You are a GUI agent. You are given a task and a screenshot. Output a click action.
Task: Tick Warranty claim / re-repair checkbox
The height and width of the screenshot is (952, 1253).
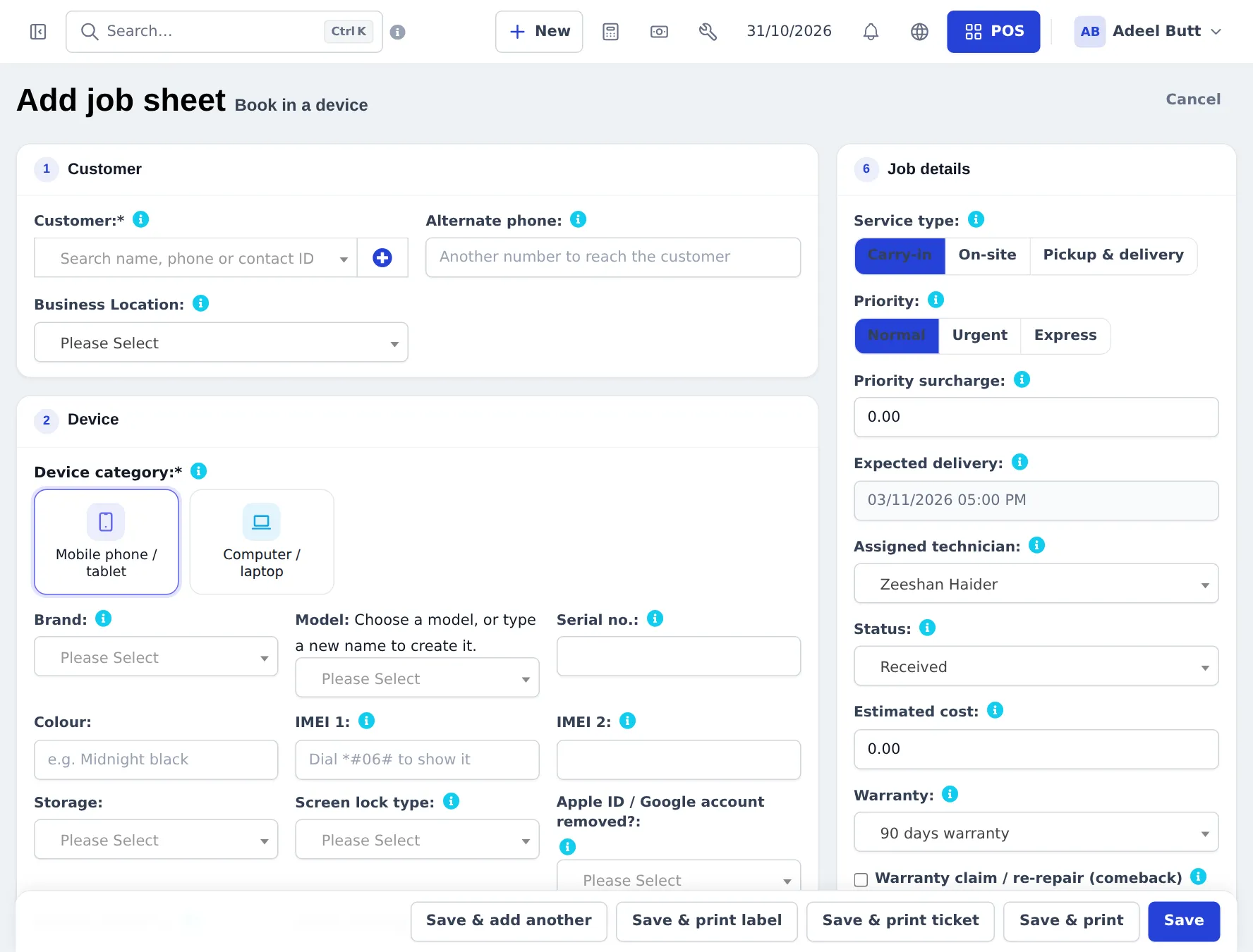pos(861,879)
